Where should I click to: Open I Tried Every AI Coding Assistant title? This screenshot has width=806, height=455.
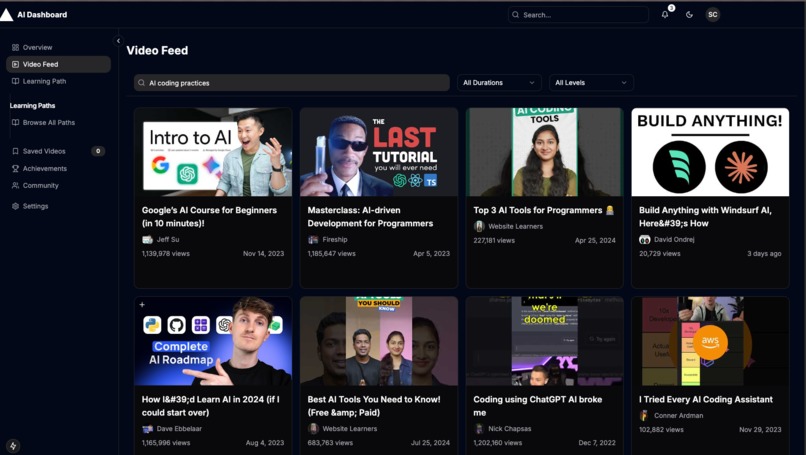[x=706, y=399]
